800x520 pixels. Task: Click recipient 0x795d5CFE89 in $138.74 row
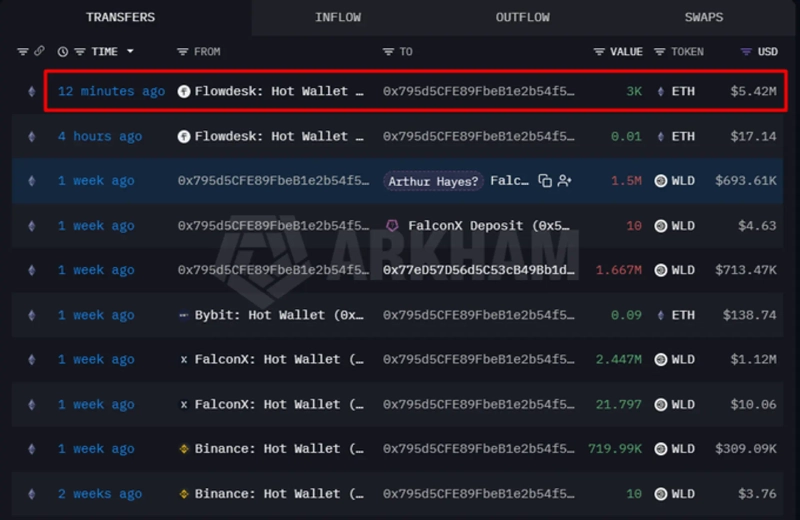(479, 315)
